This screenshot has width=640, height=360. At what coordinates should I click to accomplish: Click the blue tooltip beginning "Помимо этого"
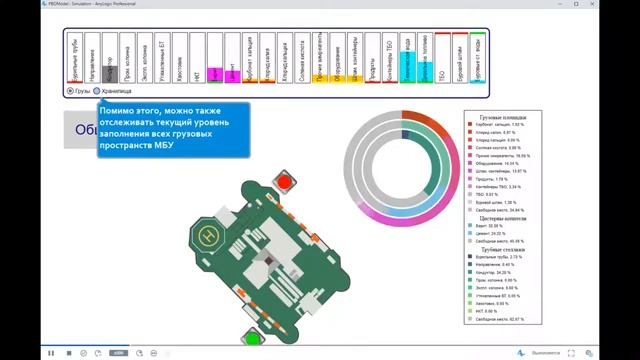point(173,130)
